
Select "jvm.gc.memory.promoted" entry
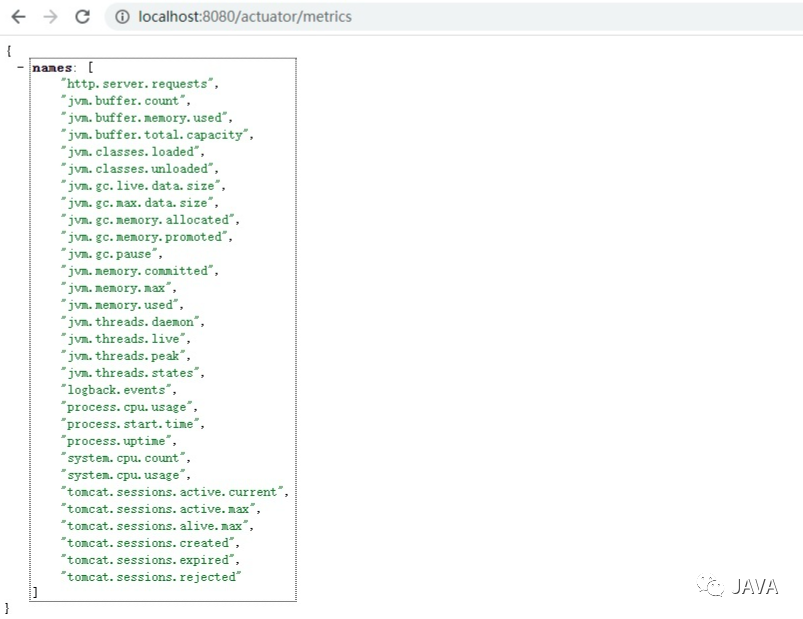[x=144, y=237]
